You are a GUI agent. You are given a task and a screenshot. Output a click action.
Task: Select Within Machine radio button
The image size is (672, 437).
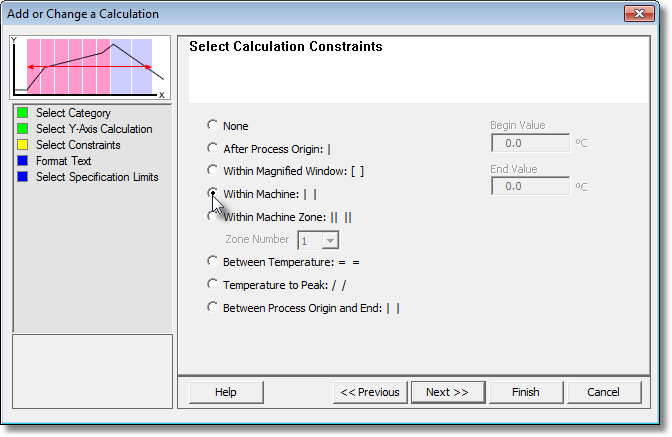pos(213,193)
